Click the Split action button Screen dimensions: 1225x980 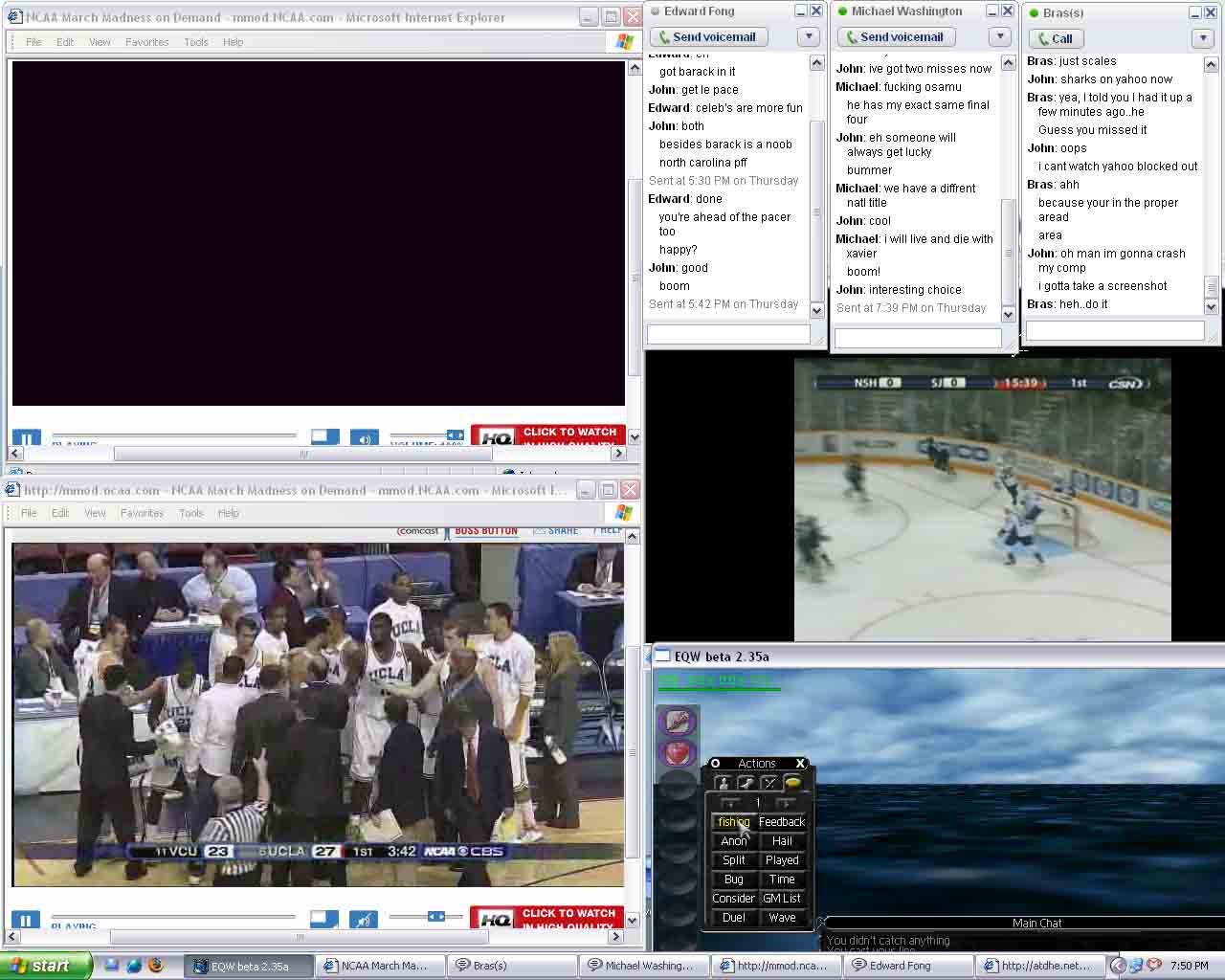click(x=734, y=860)
